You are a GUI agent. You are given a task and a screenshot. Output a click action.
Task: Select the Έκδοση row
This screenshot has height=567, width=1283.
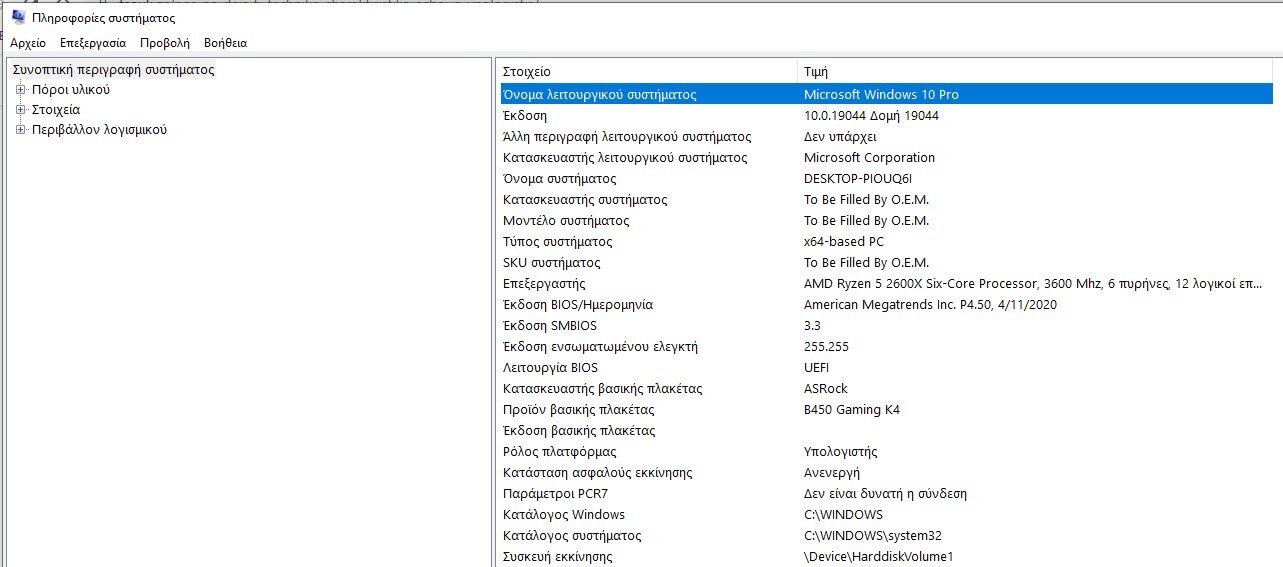pyautogui.click(x=887, y=115)
